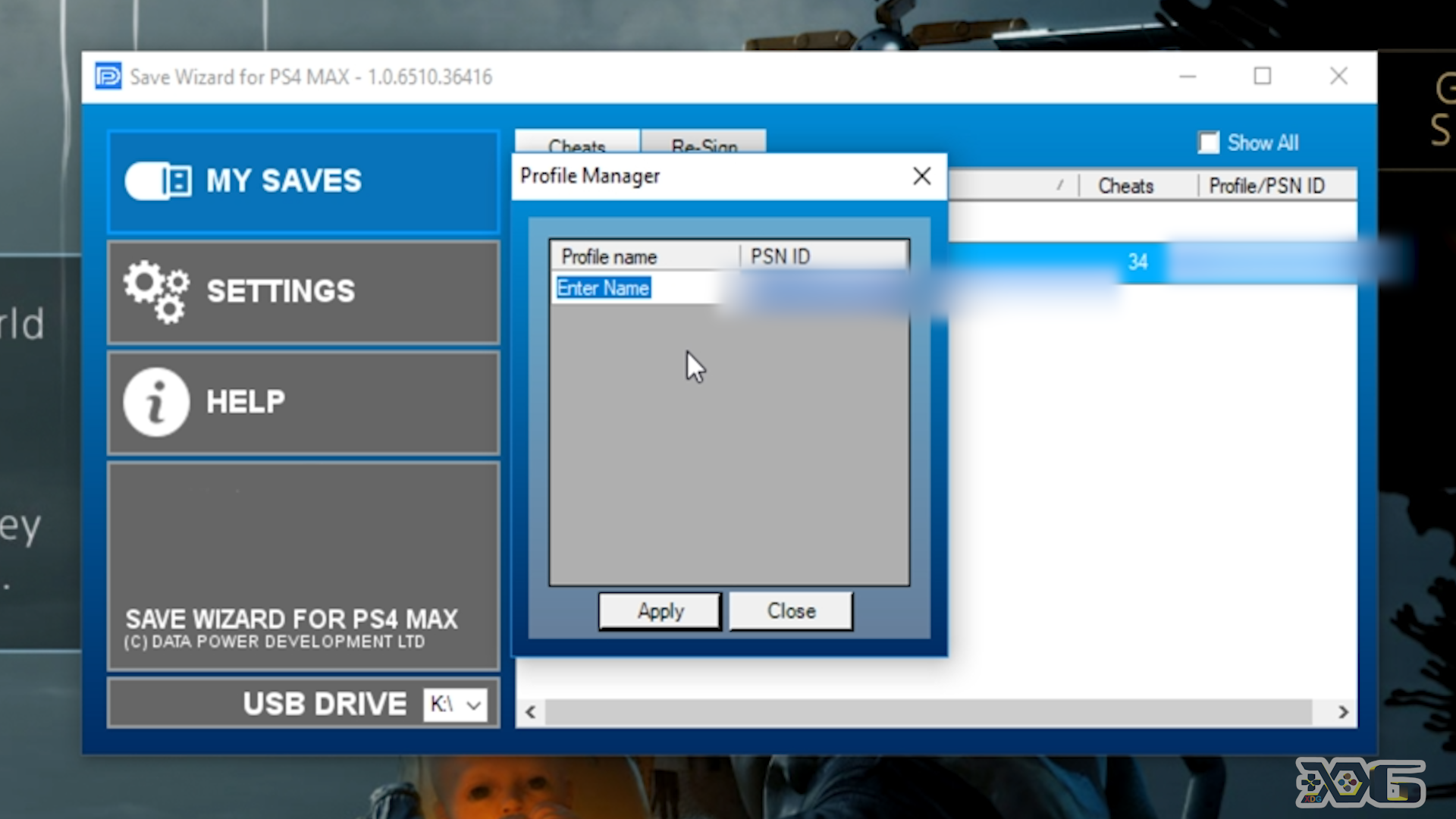Click the Save Wizard PS4 logo icon
This screenshot has width=1456, height=819.
click(108, 76)
